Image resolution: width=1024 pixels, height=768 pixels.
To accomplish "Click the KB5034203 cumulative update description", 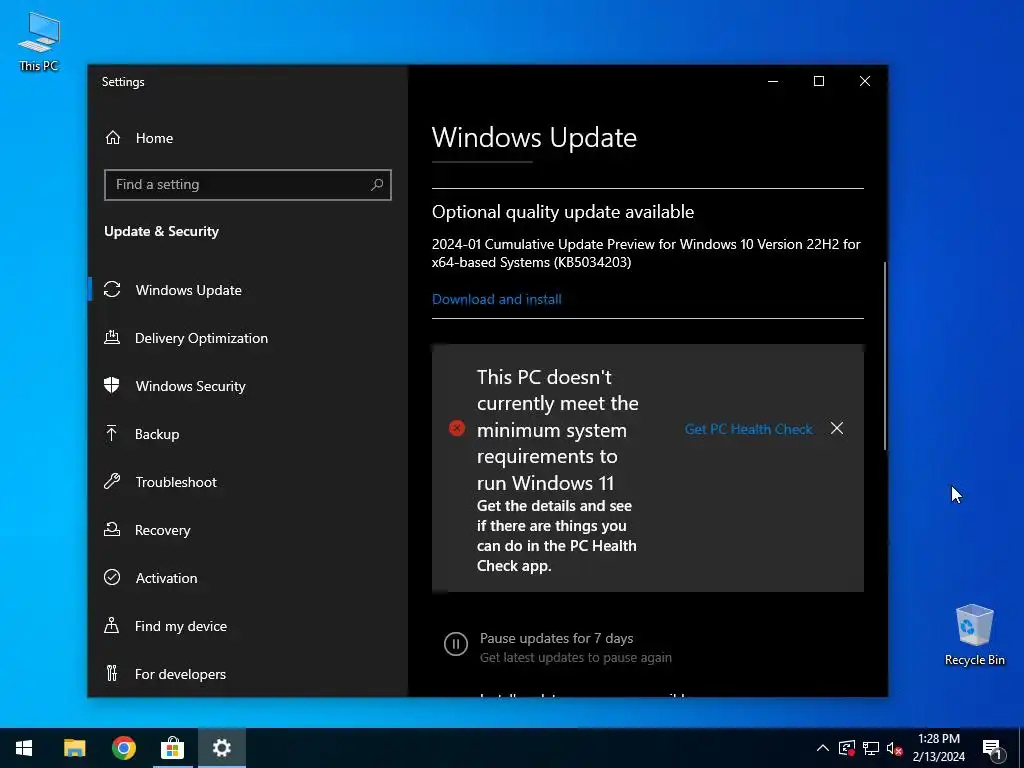I will pos(646,253).
